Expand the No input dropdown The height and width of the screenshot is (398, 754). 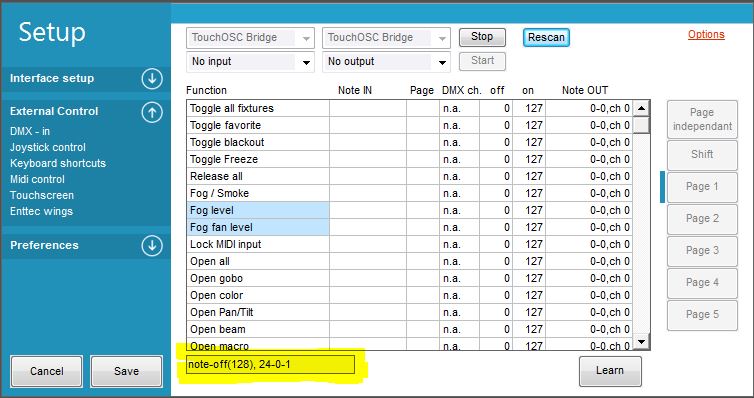[250, 62]
